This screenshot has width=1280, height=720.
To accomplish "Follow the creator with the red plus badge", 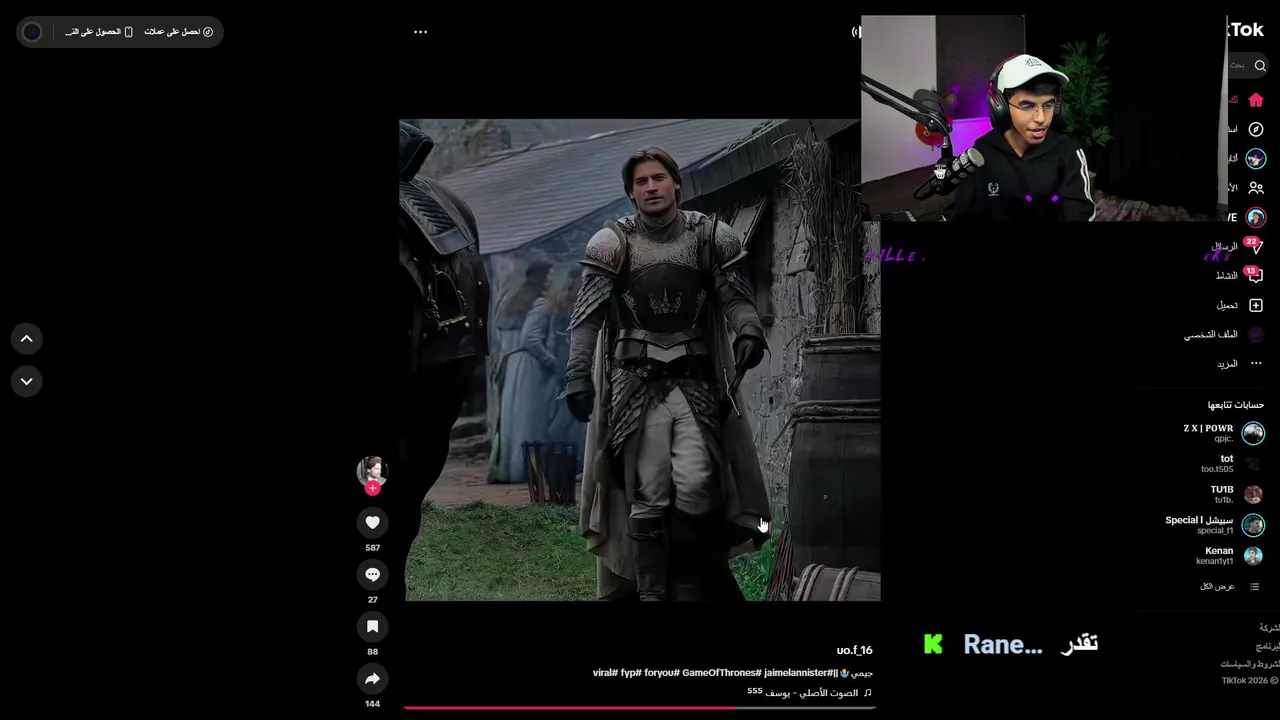I will 372,488.
